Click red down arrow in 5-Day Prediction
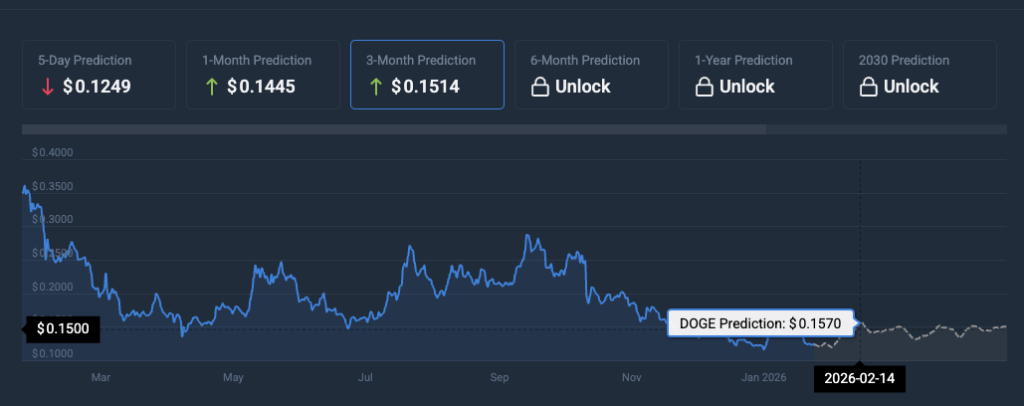Viewport: 1024px width, 406px height. pos(45,87)
